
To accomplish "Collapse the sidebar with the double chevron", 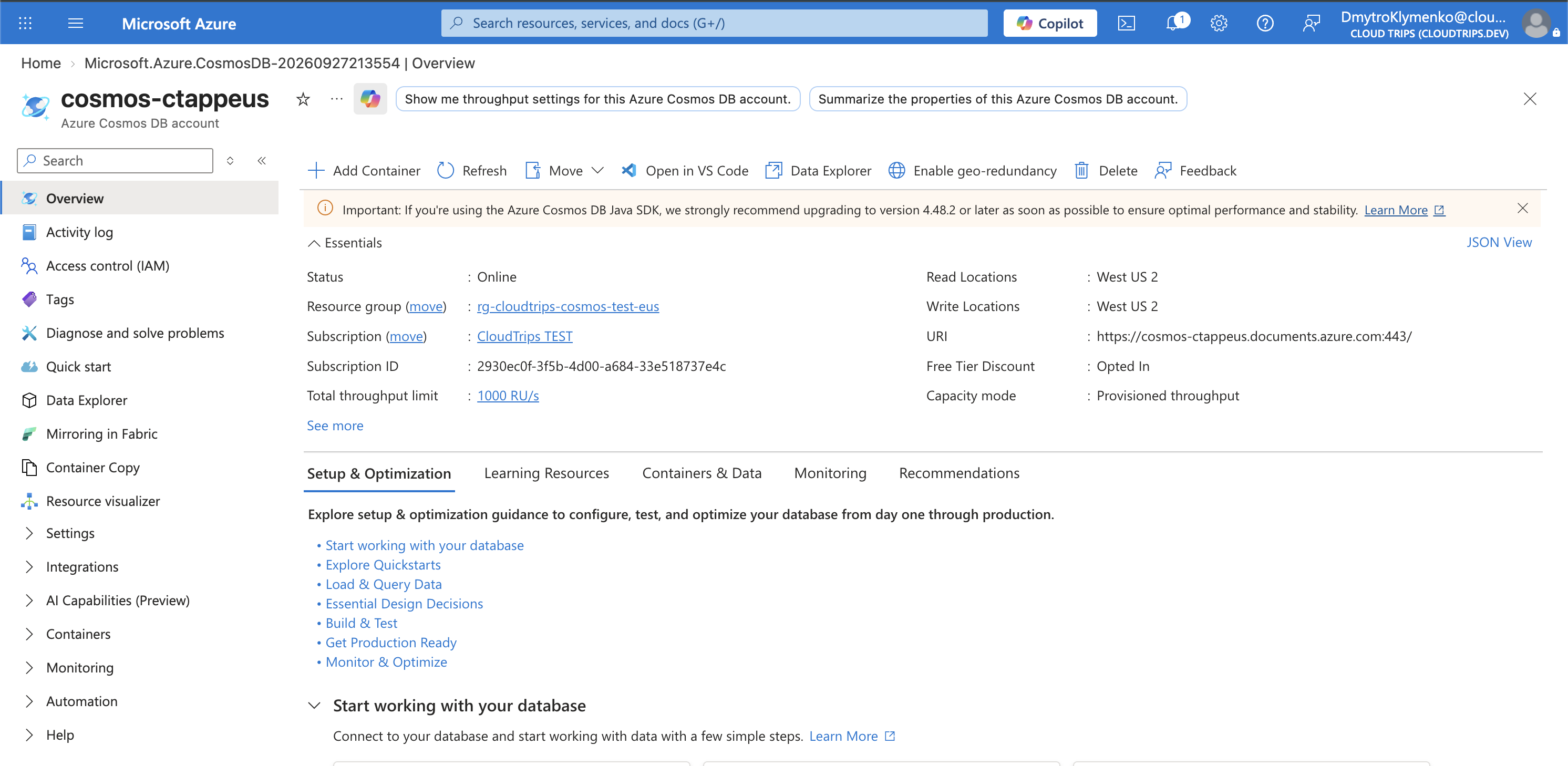I will tap(262, 161).
